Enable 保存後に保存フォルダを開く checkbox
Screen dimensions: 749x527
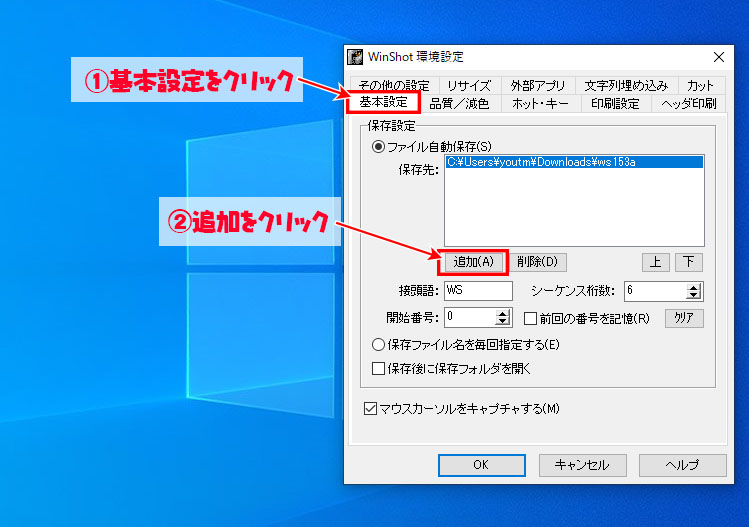[x=378, y=368]
